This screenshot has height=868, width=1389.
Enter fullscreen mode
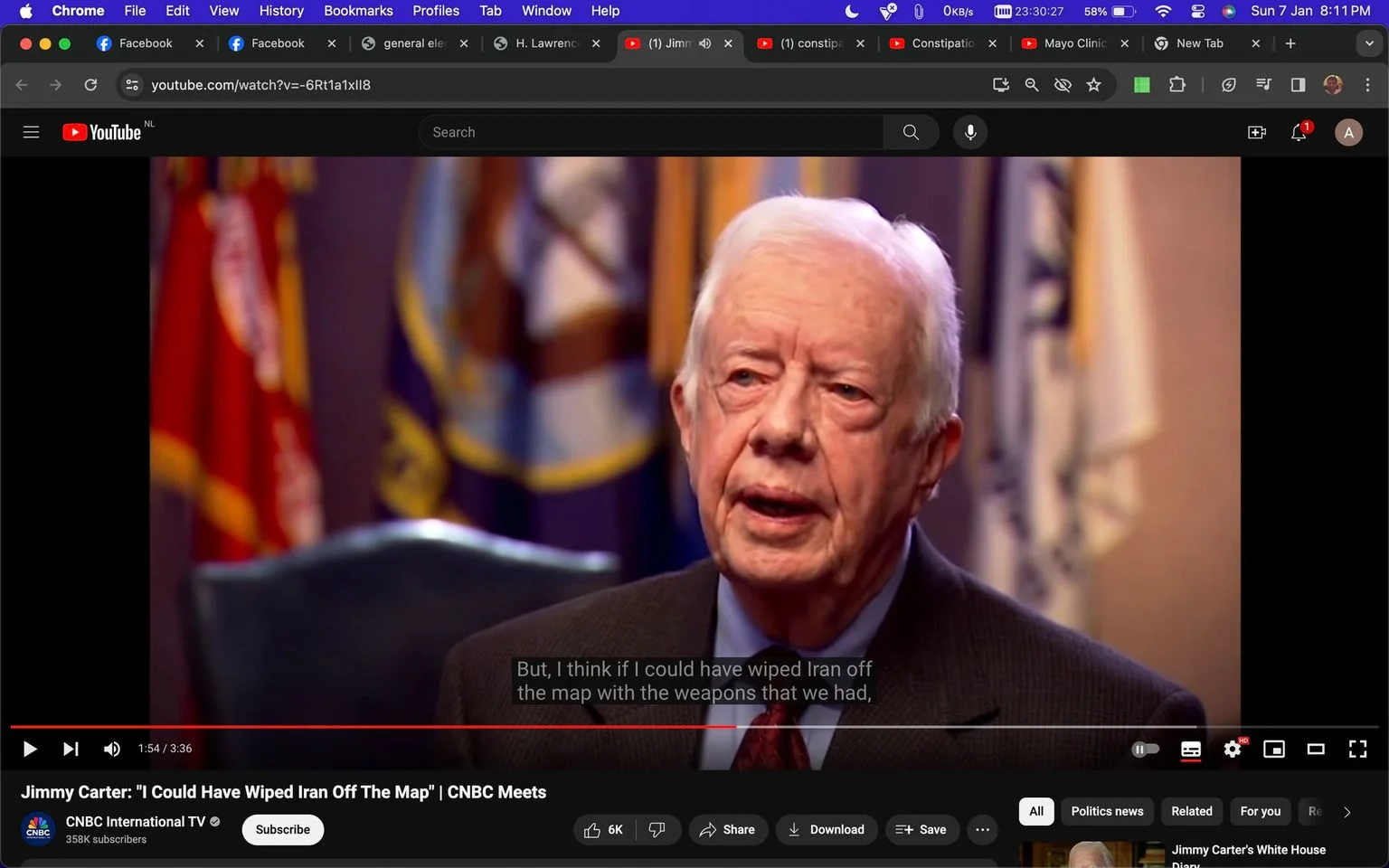pyautogui.click(x=1357, y=749)
